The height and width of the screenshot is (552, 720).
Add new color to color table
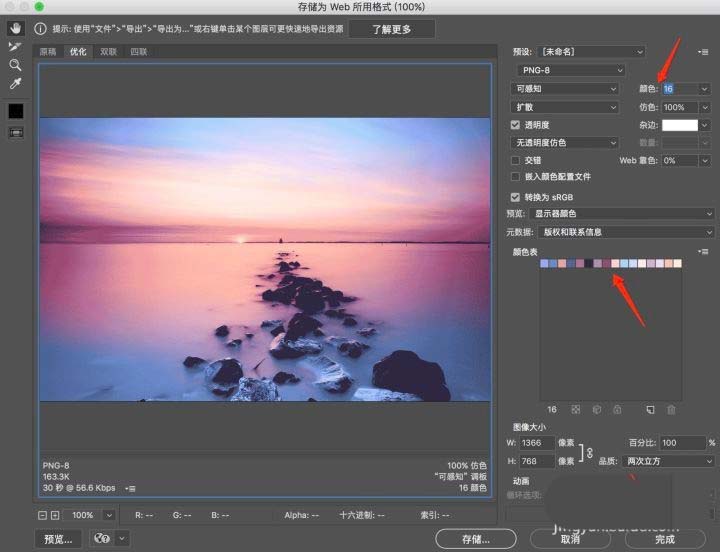coord(650,409)
